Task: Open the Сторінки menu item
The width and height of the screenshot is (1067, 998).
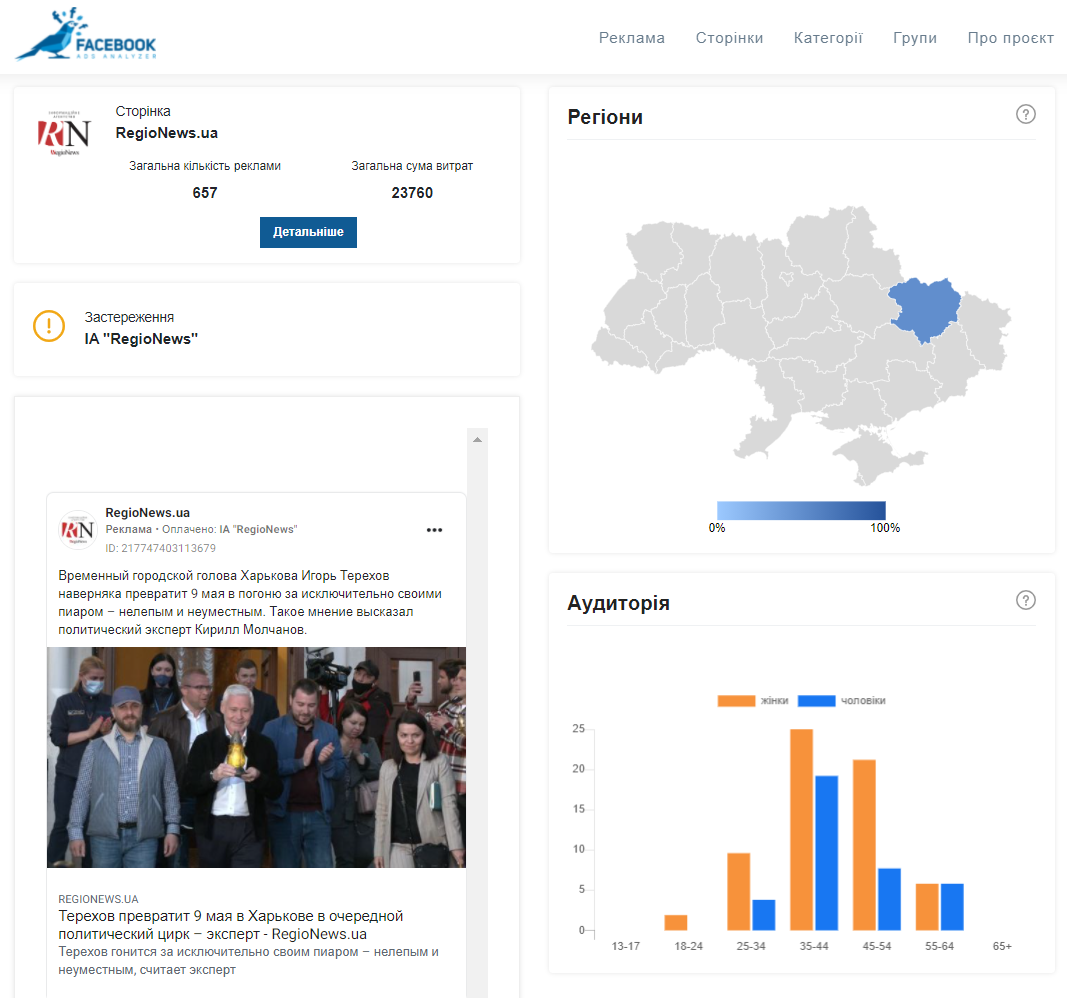Action: (x=729, y=38)
